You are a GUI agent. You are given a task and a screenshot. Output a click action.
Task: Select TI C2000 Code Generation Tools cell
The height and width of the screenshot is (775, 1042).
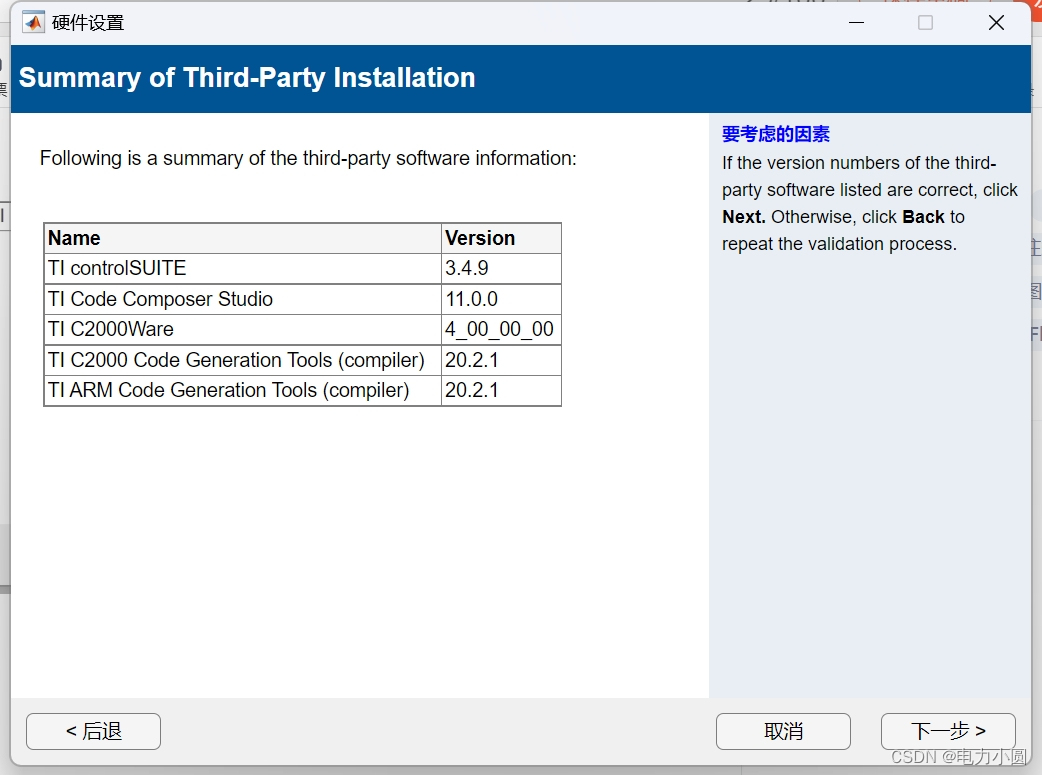point(243,360)
